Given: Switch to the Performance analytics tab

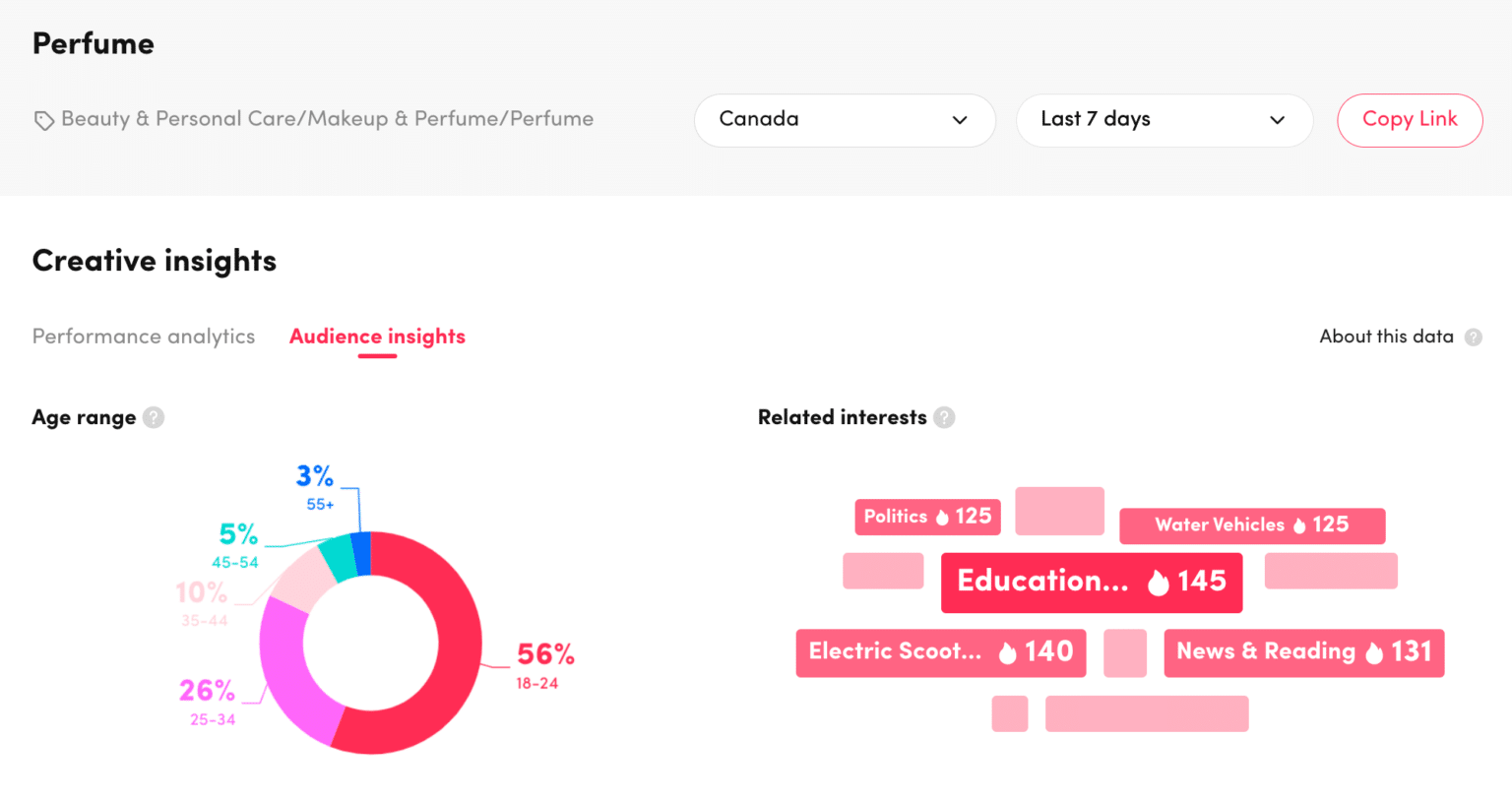Looking at the screenshot, I should pos(143,336).
